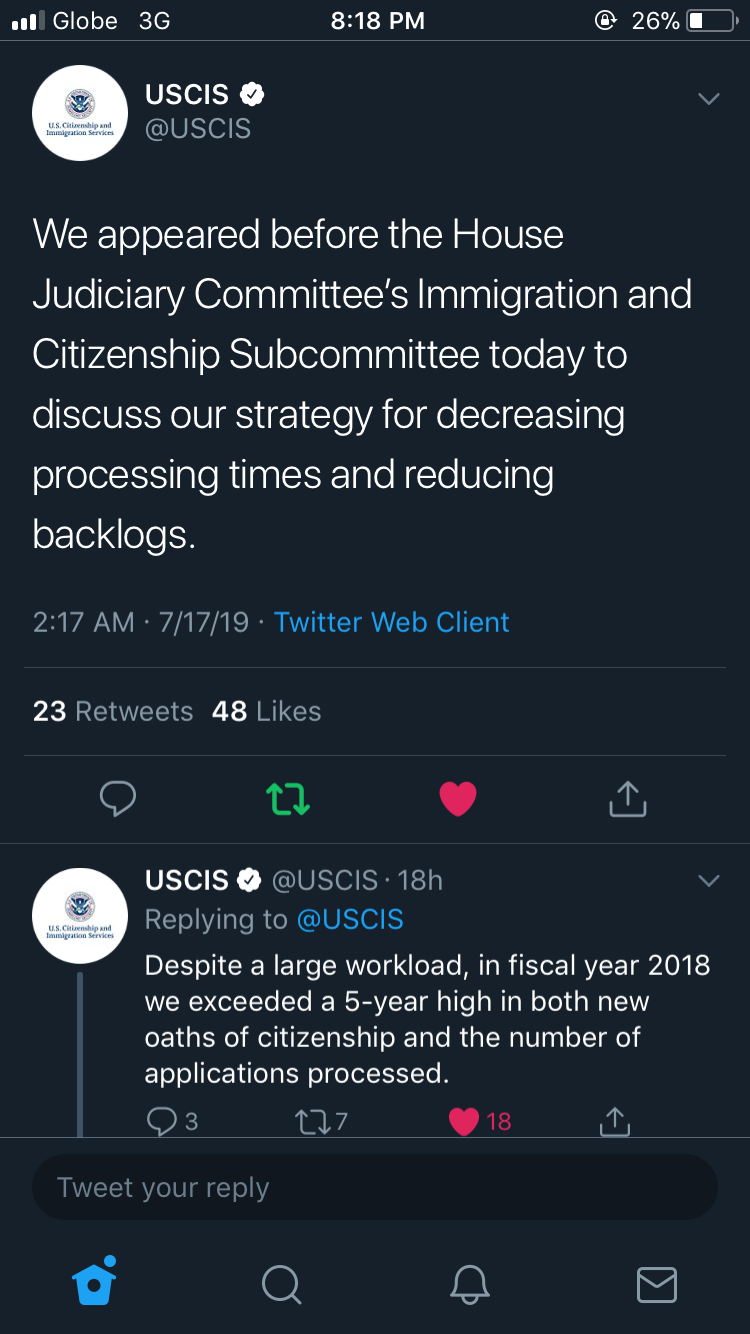Viewport: 750px width, 1334px height.
Task: Open the @USCIS mention in Replying to
Action: (x=350, y=919)
